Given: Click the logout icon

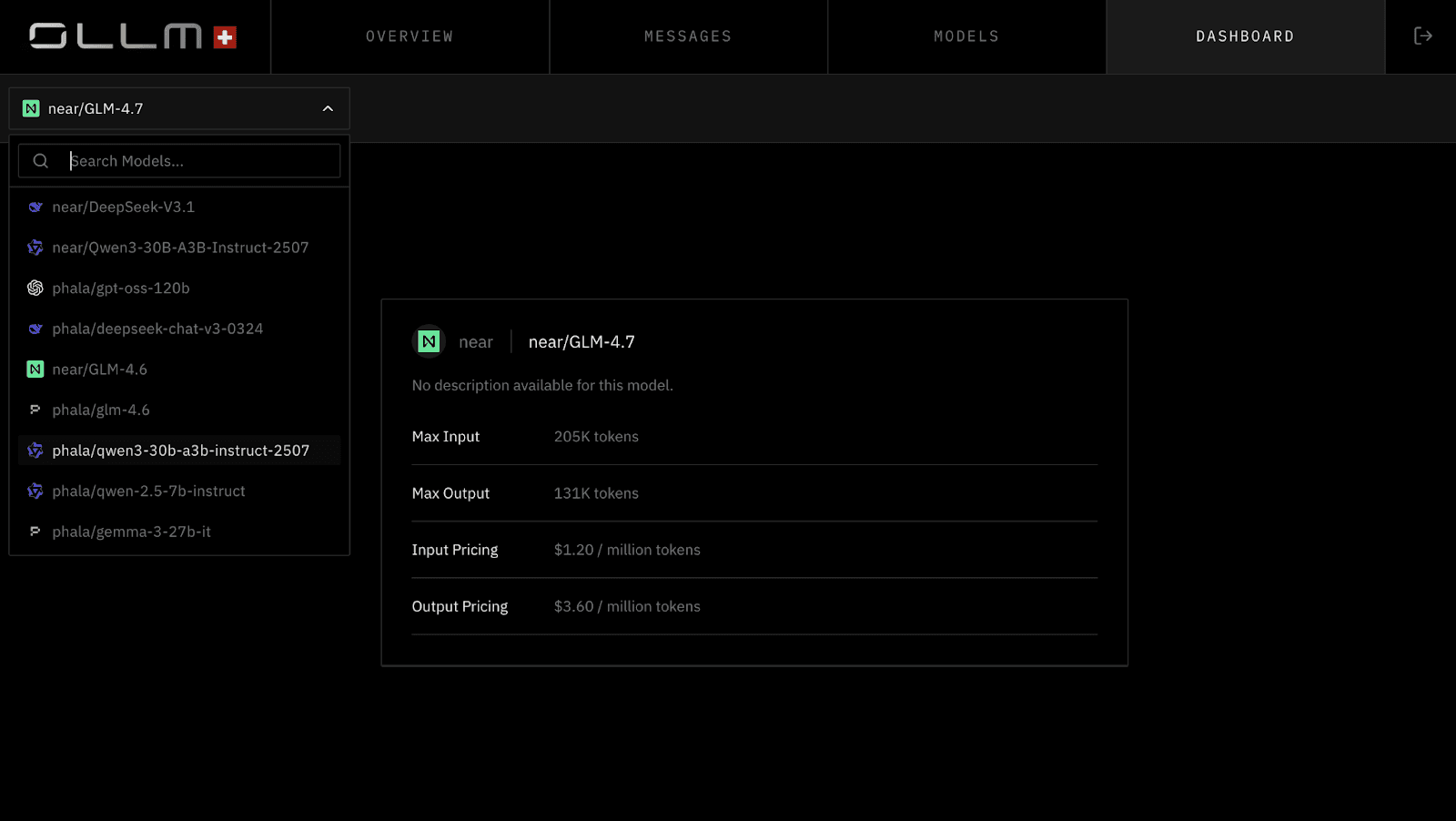Looking at the screenshot, I should pyautogui.click(x=1422, y=35).
